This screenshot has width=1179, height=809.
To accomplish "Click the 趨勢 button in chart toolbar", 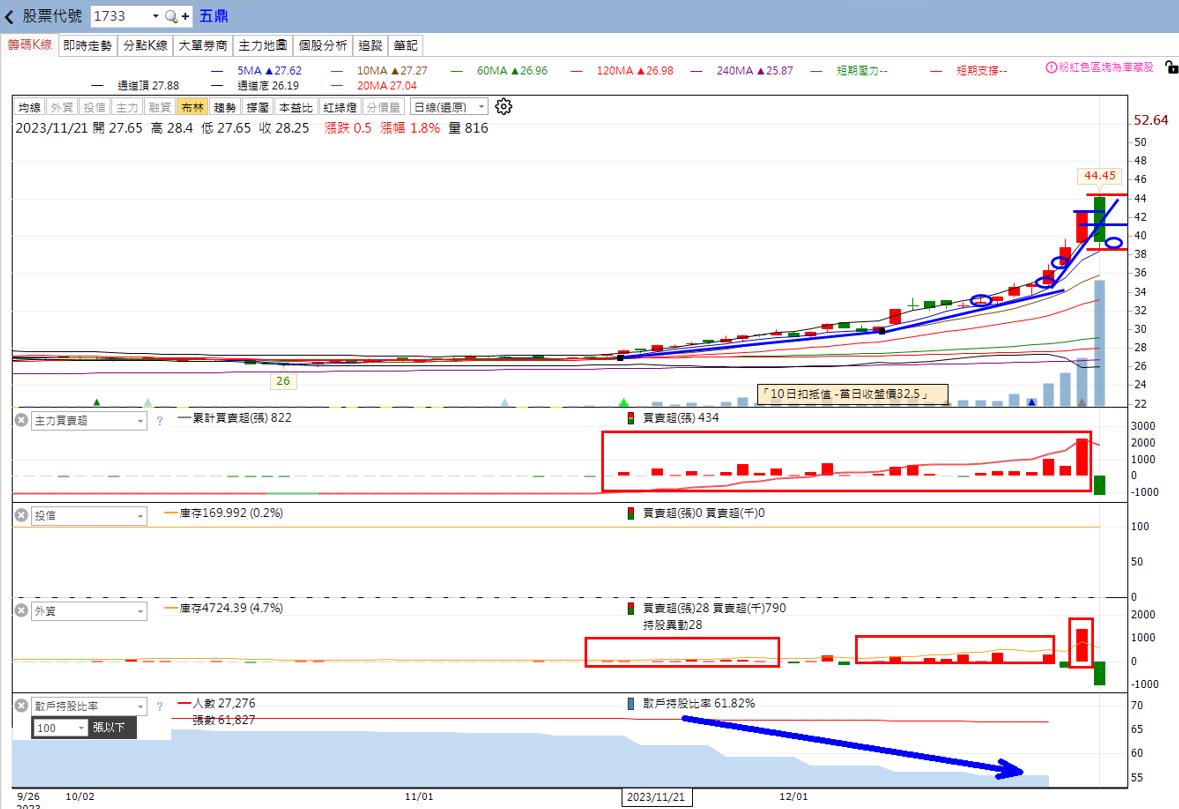I will [225, 107].
